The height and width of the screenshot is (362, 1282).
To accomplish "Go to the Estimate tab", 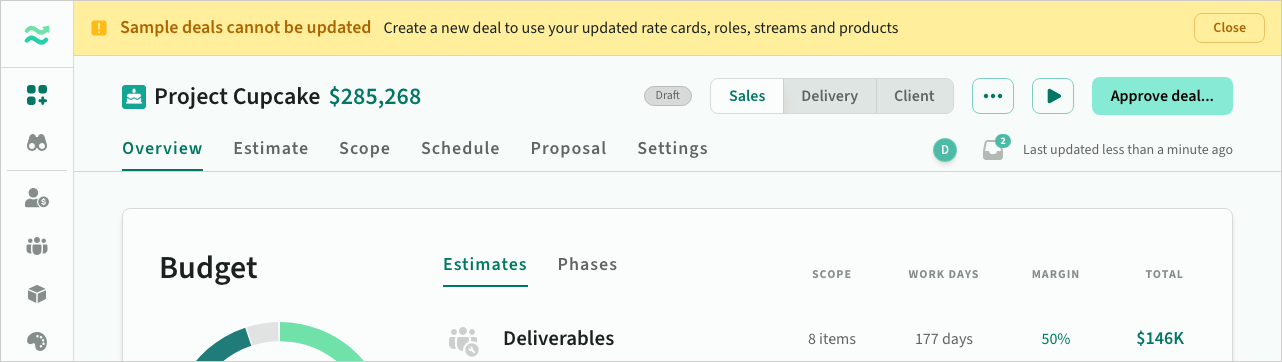I will coord(271,148).
